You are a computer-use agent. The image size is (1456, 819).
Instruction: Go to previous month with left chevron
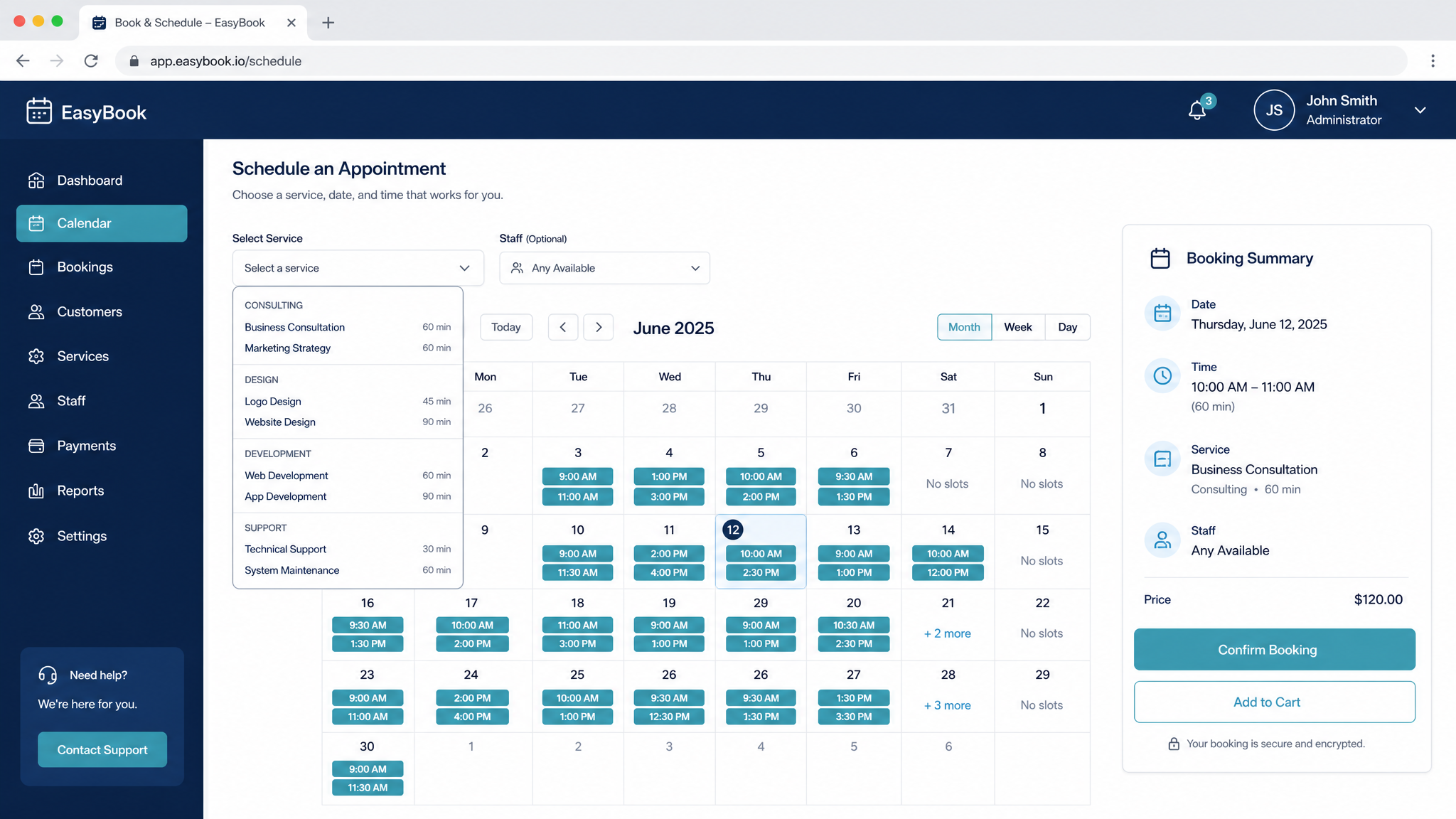pos(563,327)
